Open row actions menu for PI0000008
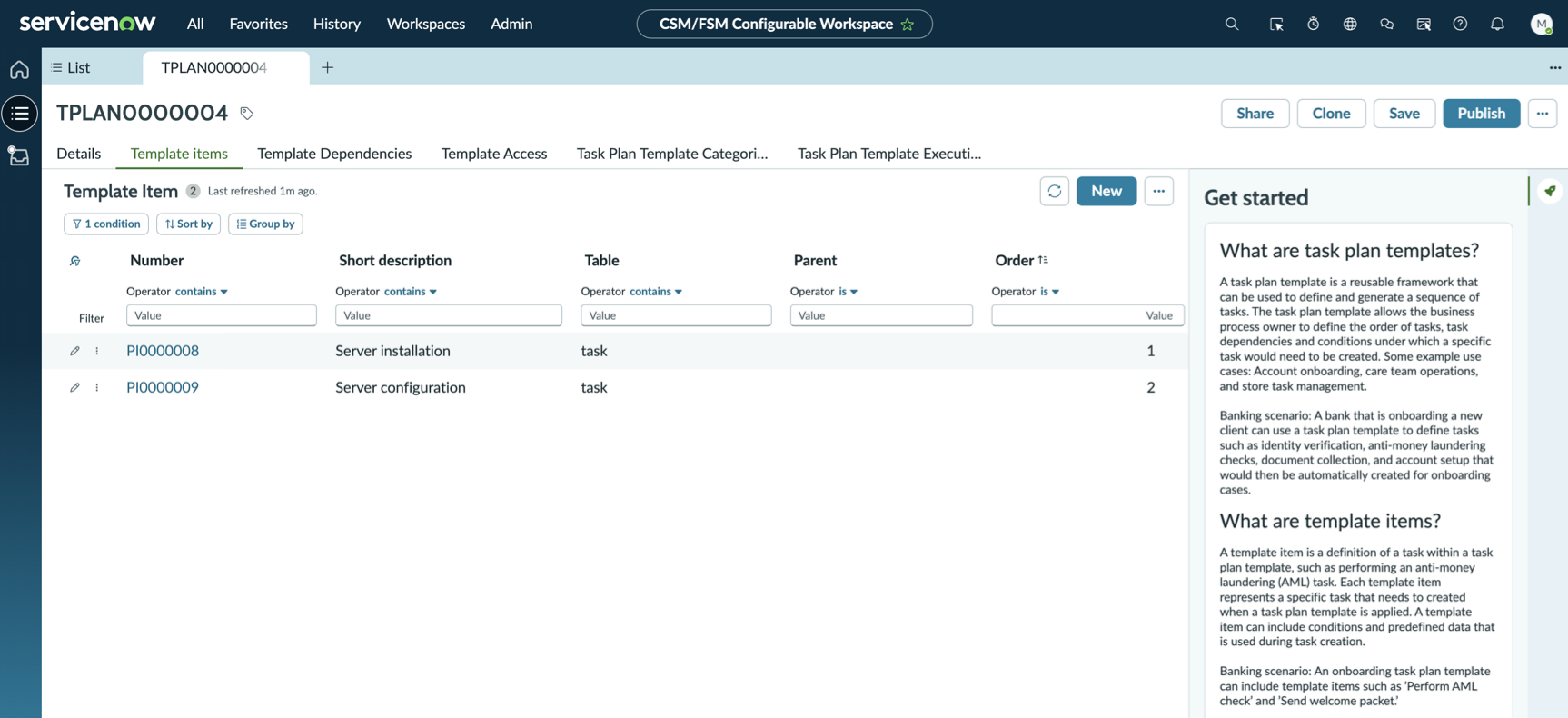This screenshot has height=718, width=1568. [x=96, y=351]
